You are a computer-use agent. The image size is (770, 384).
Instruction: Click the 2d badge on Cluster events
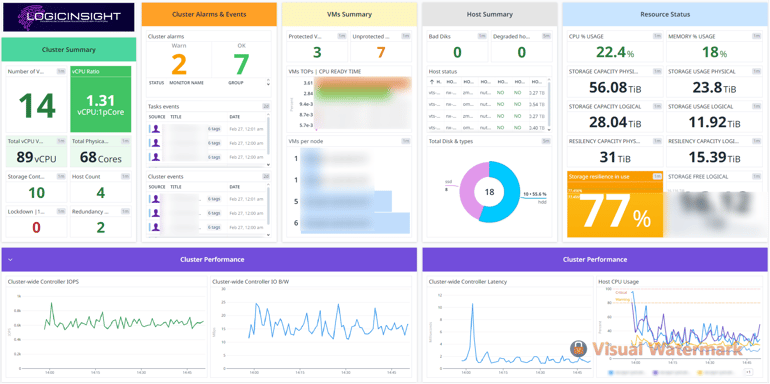tap(266, 176)
